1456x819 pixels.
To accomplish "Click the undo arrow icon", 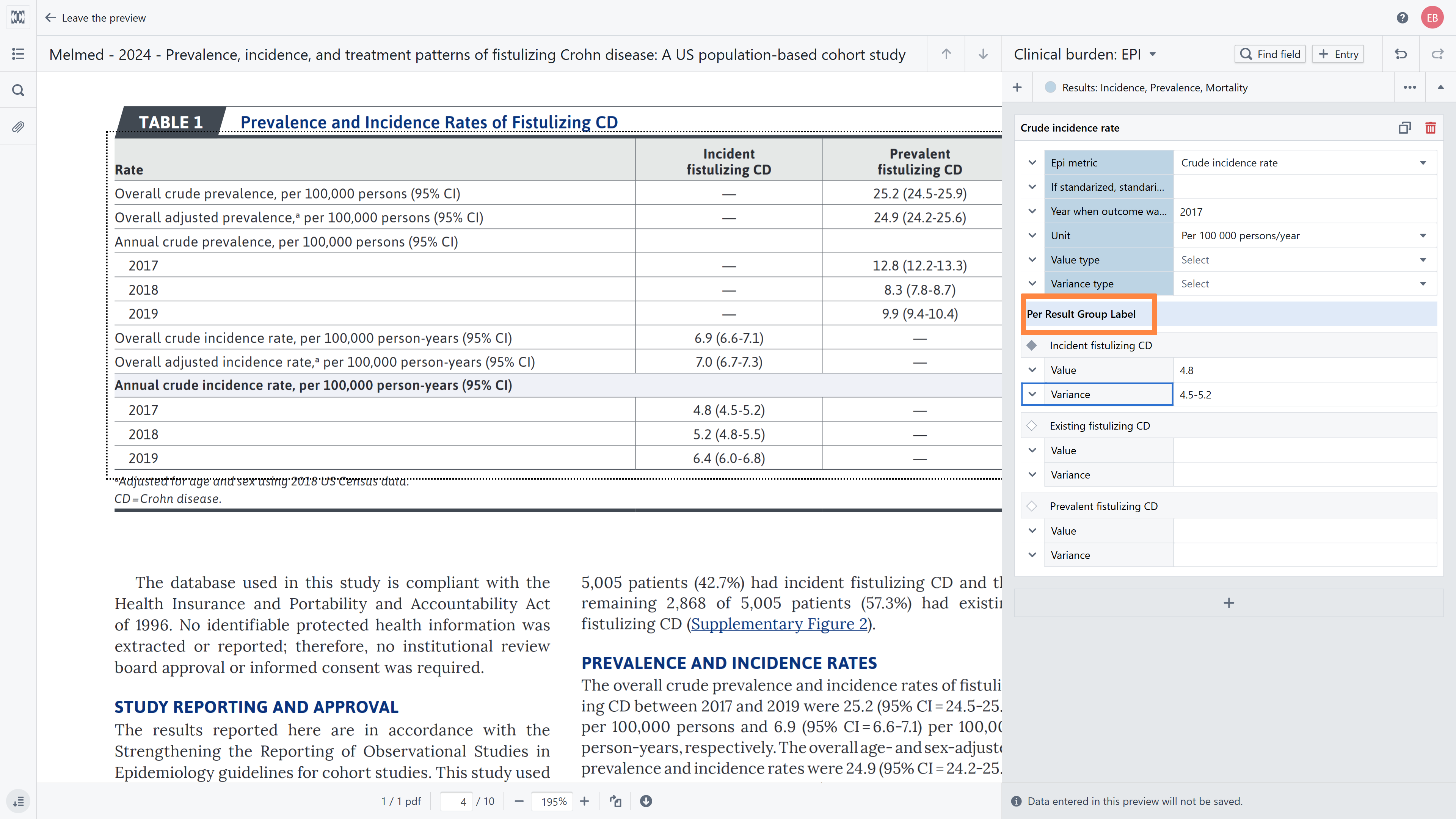I will tap(1401, 54).
